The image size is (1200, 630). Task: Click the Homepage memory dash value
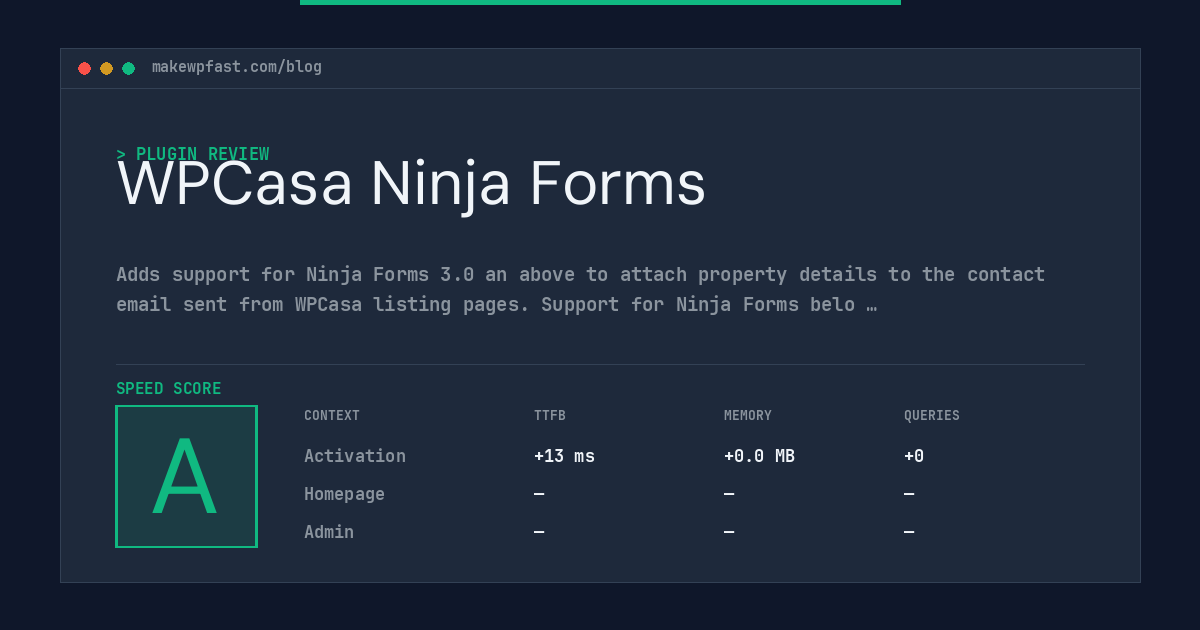tap(729, 494)
